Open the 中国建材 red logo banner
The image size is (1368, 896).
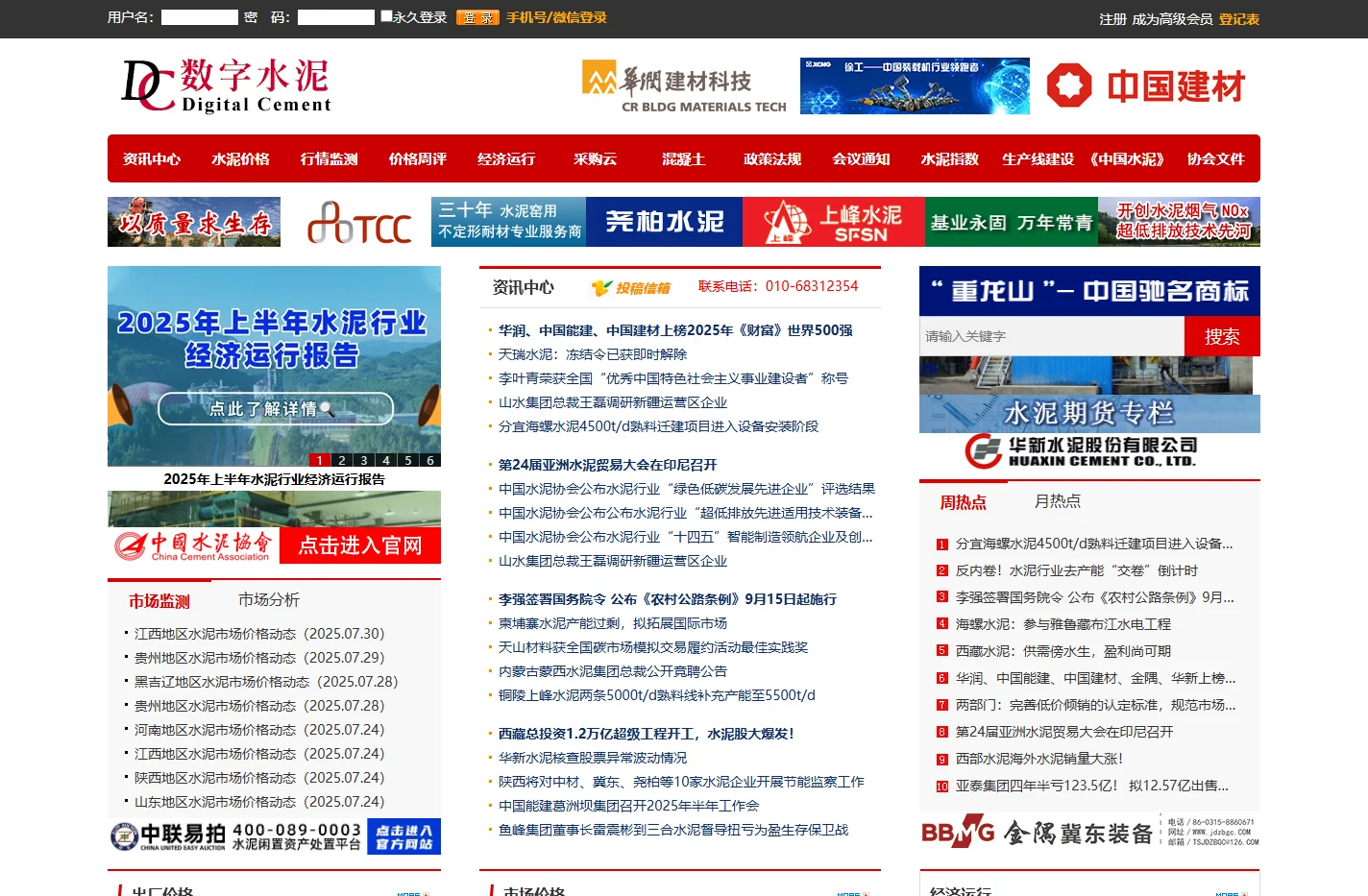1147,86
